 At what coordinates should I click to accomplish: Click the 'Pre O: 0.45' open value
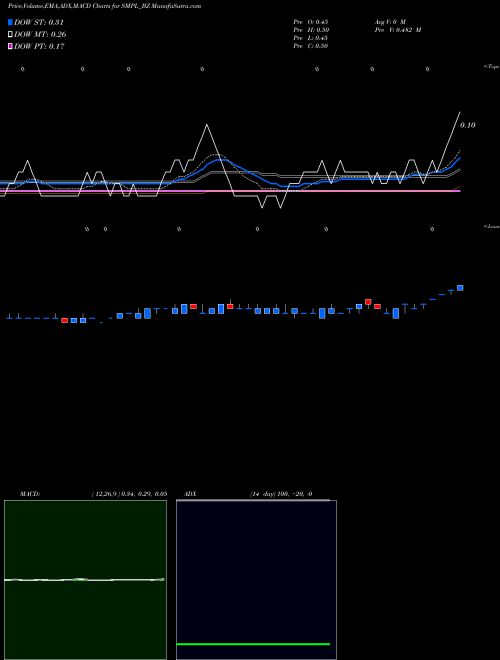(311, 22)
